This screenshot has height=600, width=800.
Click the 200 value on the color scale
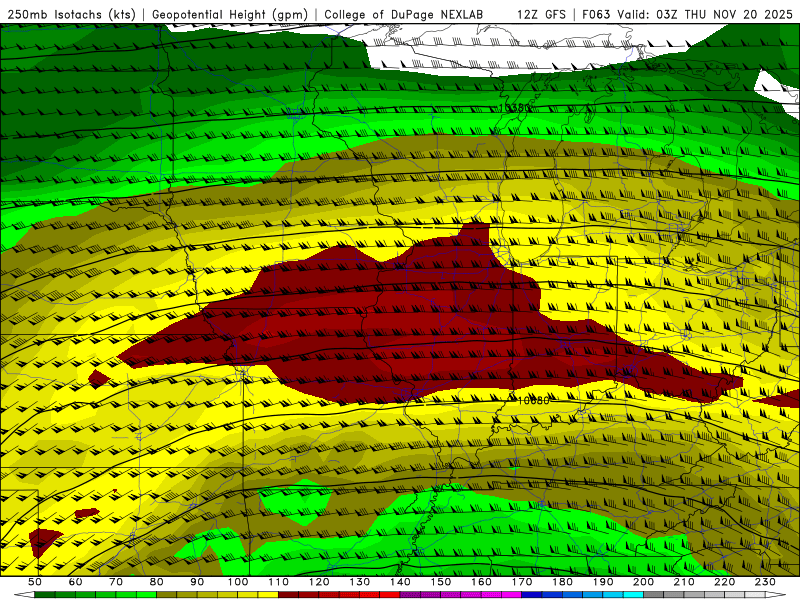pos(643,582)
